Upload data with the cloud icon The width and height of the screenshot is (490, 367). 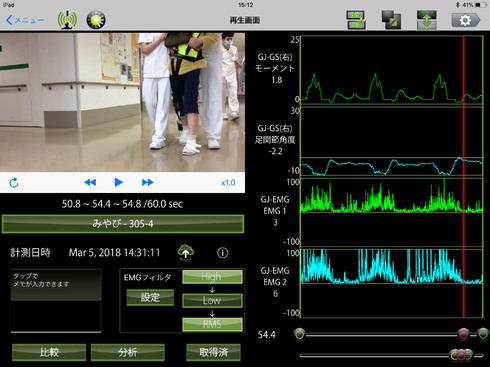(186, 252)
